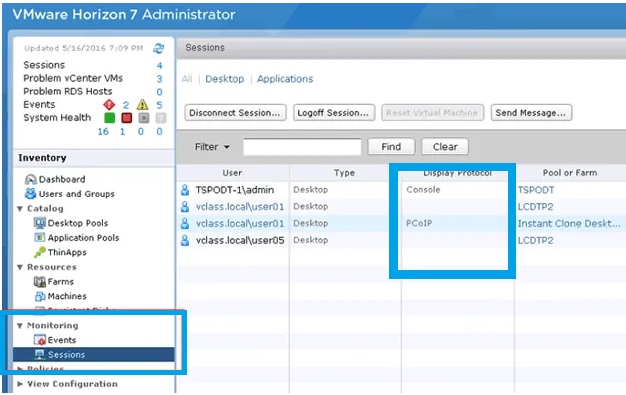Click the ThinApps icon
The height and width of the screenshot is (395, 626).
point(40,252)
